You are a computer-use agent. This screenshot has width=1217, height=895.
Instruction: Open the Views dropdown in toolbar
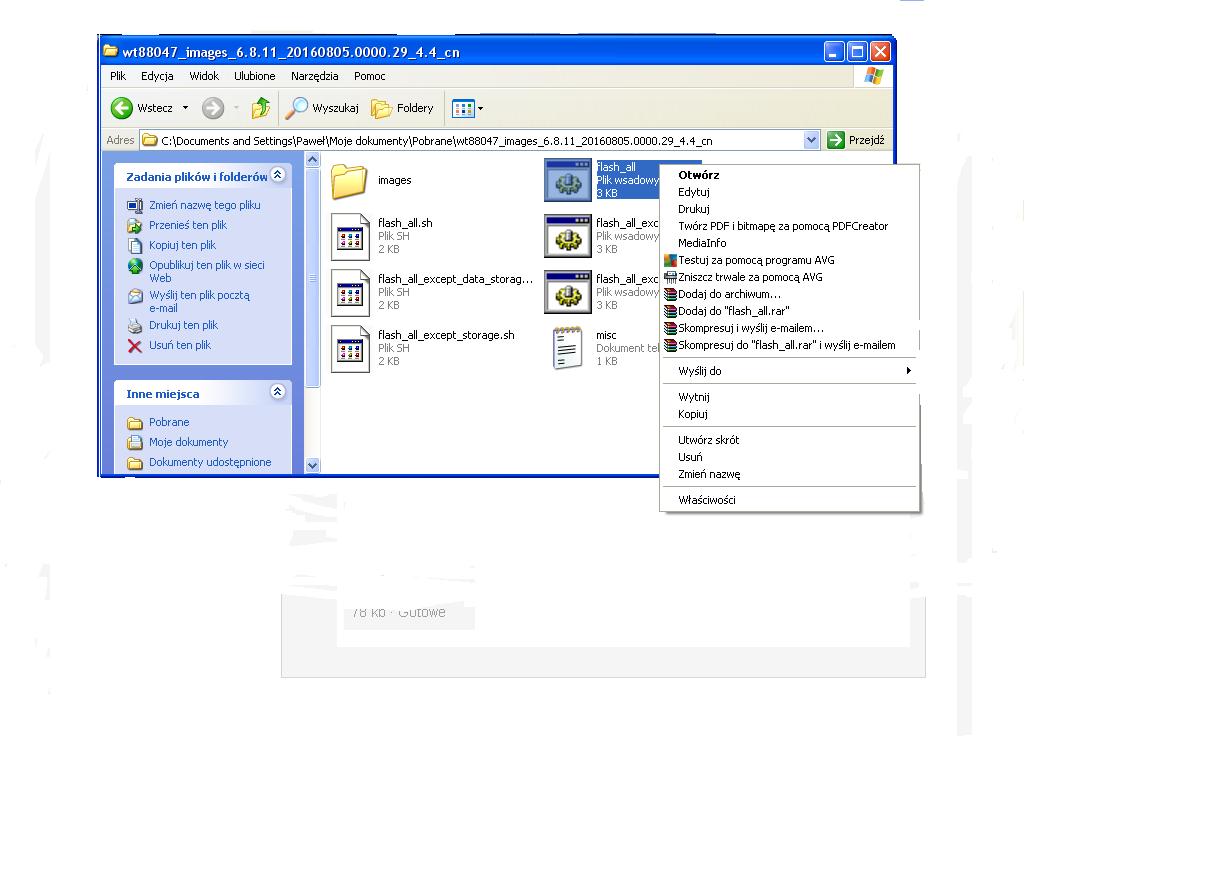point(467,108)
